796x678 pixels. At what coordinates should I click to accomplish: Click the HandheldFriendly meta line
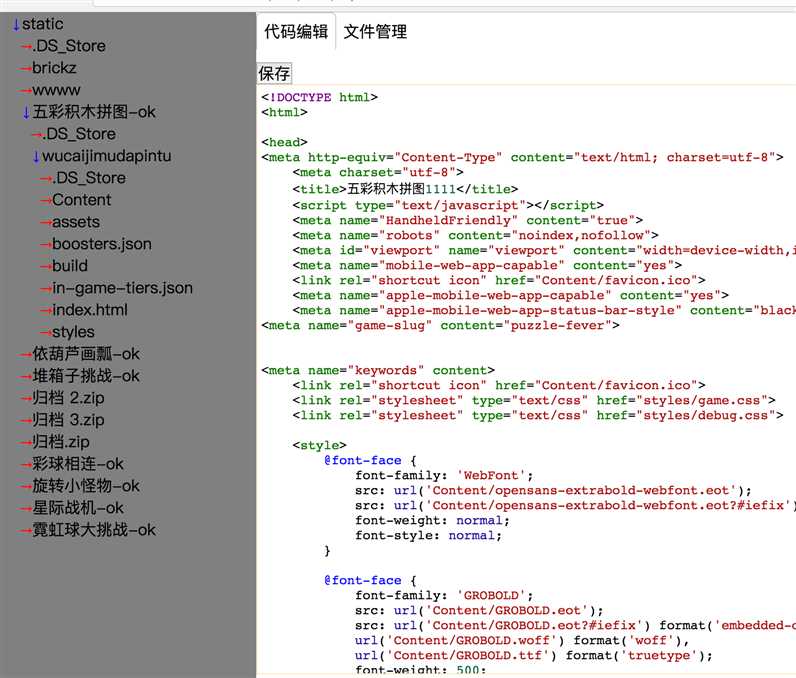tap(468, 220)
